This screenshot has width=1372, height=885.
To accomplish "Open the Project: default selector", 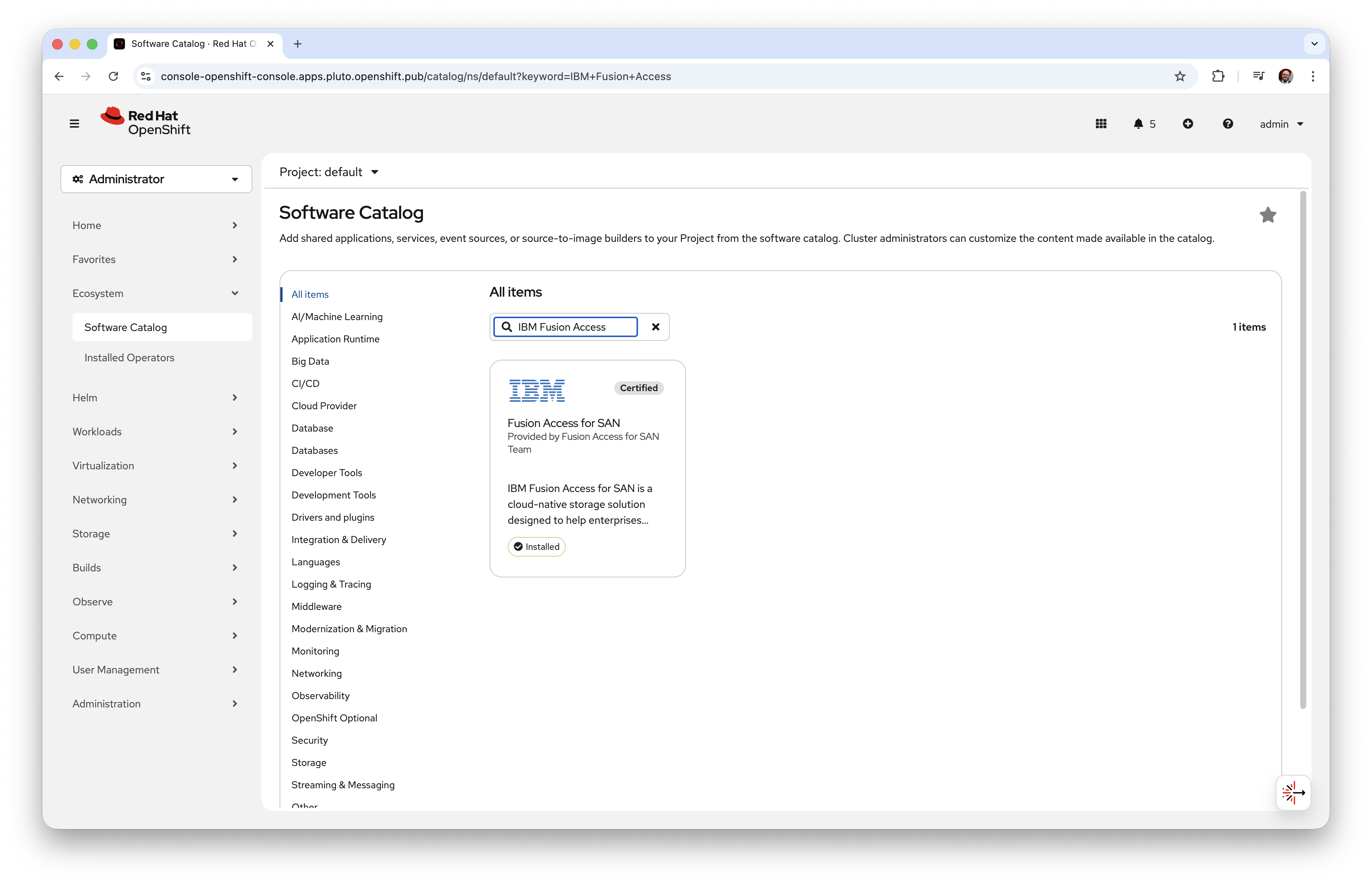I will click(x=329, y=172).
